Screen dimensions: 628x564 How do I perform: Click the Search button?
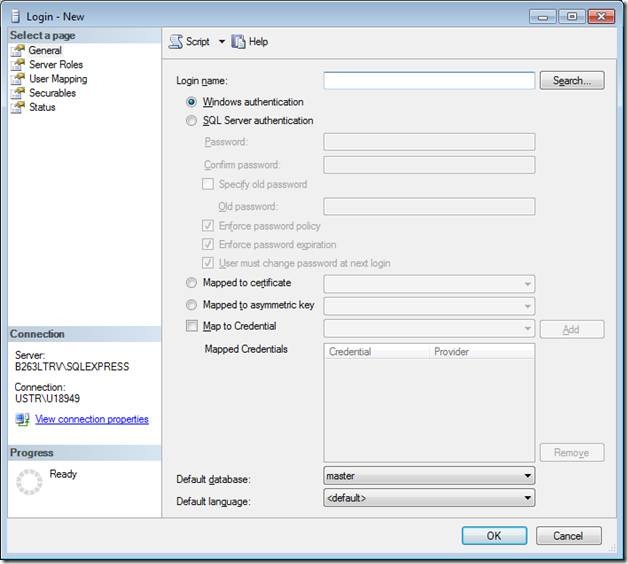tap(571, 81)
